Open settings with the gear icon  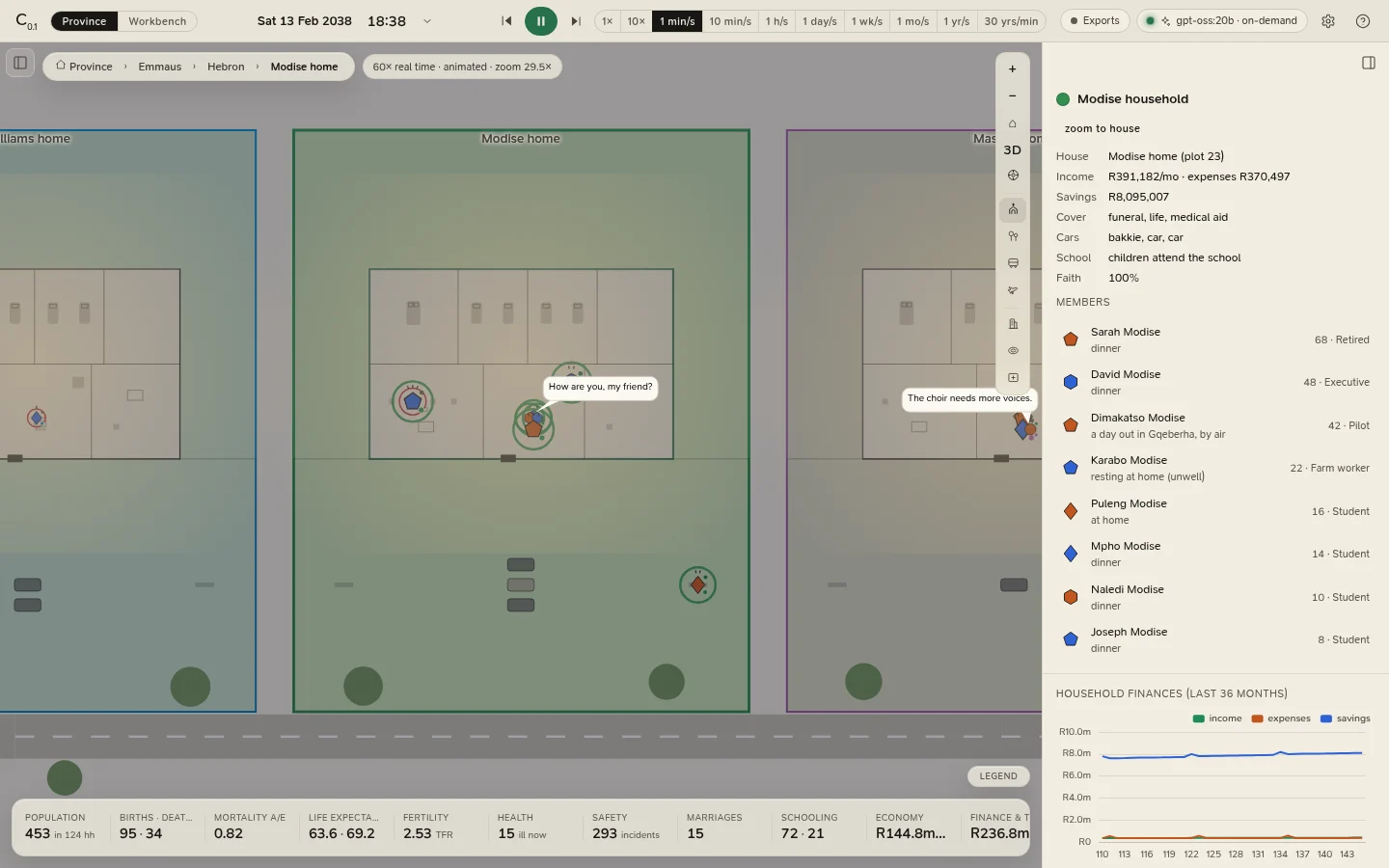click(1328, 21)
